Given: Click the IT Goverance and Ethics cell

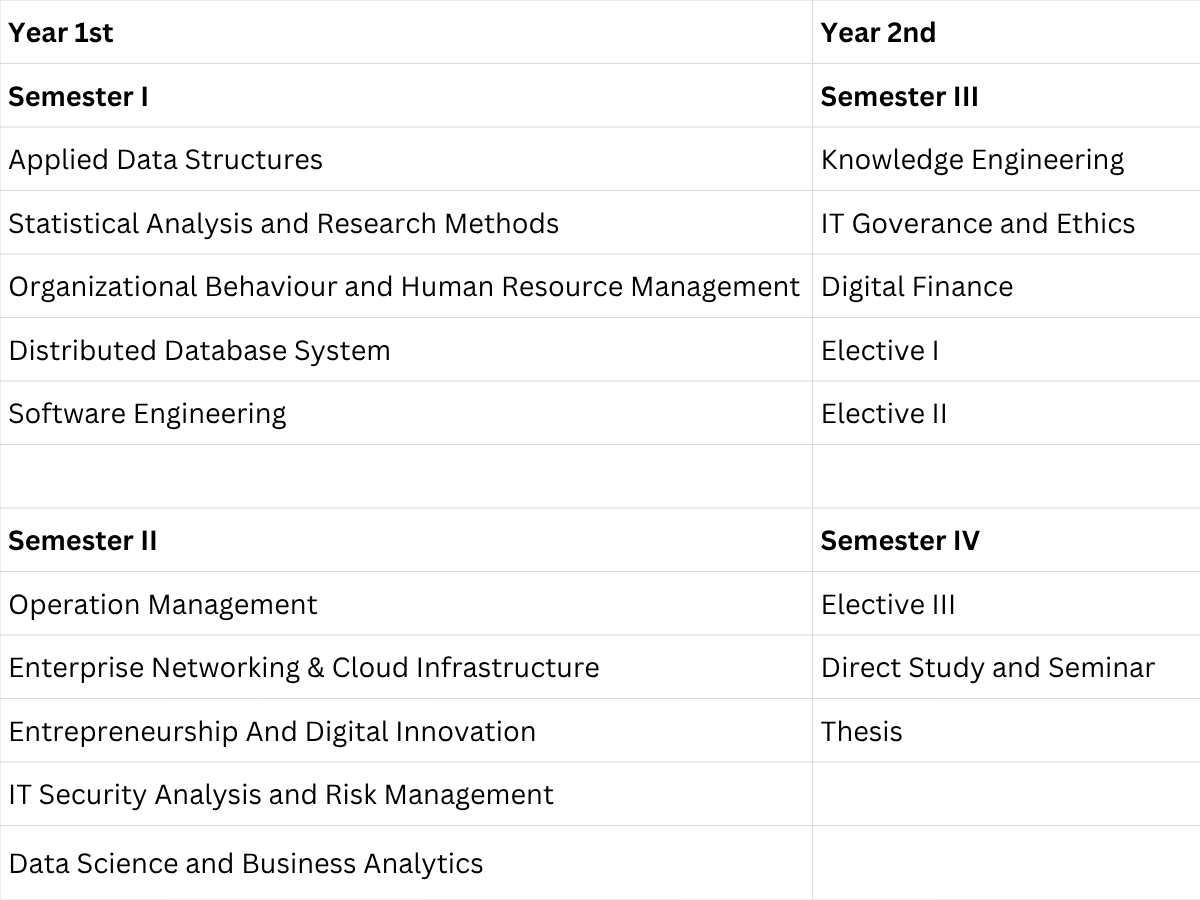Looking at the screenshot, I should pos(1006,222).
